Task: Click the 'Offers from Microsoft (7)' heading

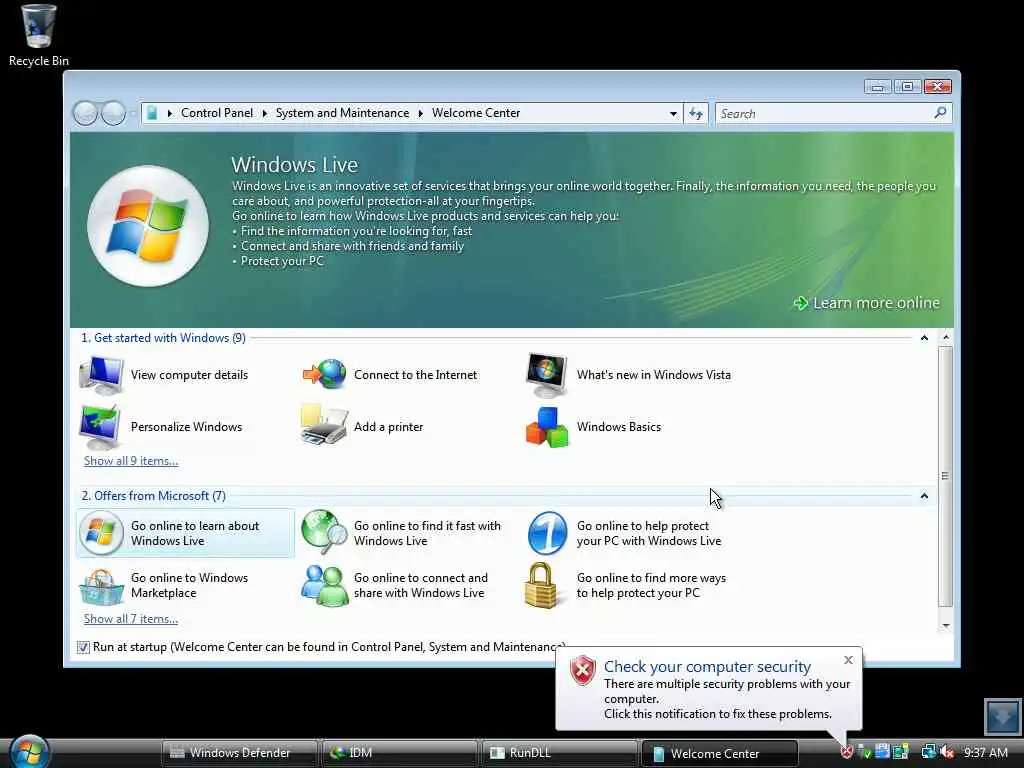Action: coord(153,496)
